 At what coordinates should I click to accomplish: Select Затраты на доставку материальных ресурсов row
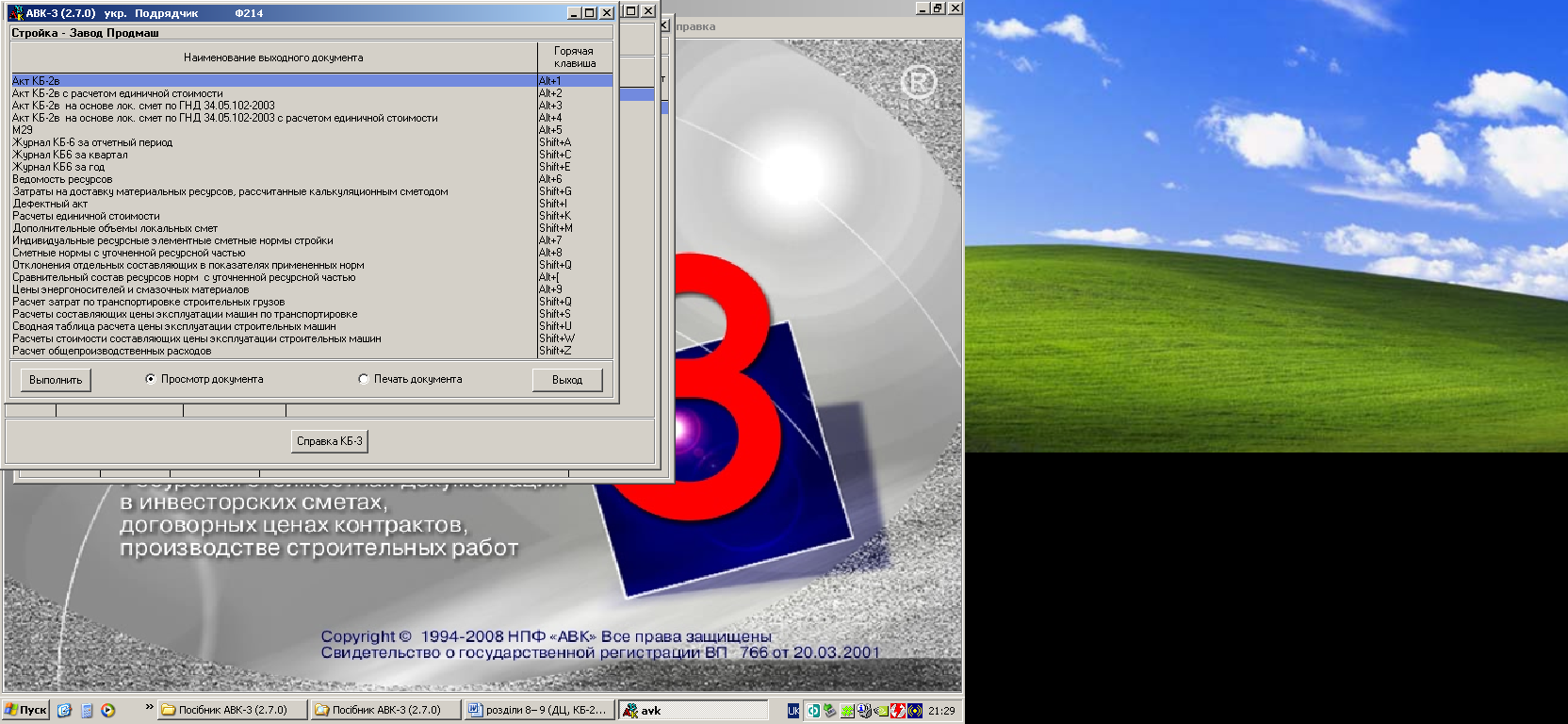(312, 191)
